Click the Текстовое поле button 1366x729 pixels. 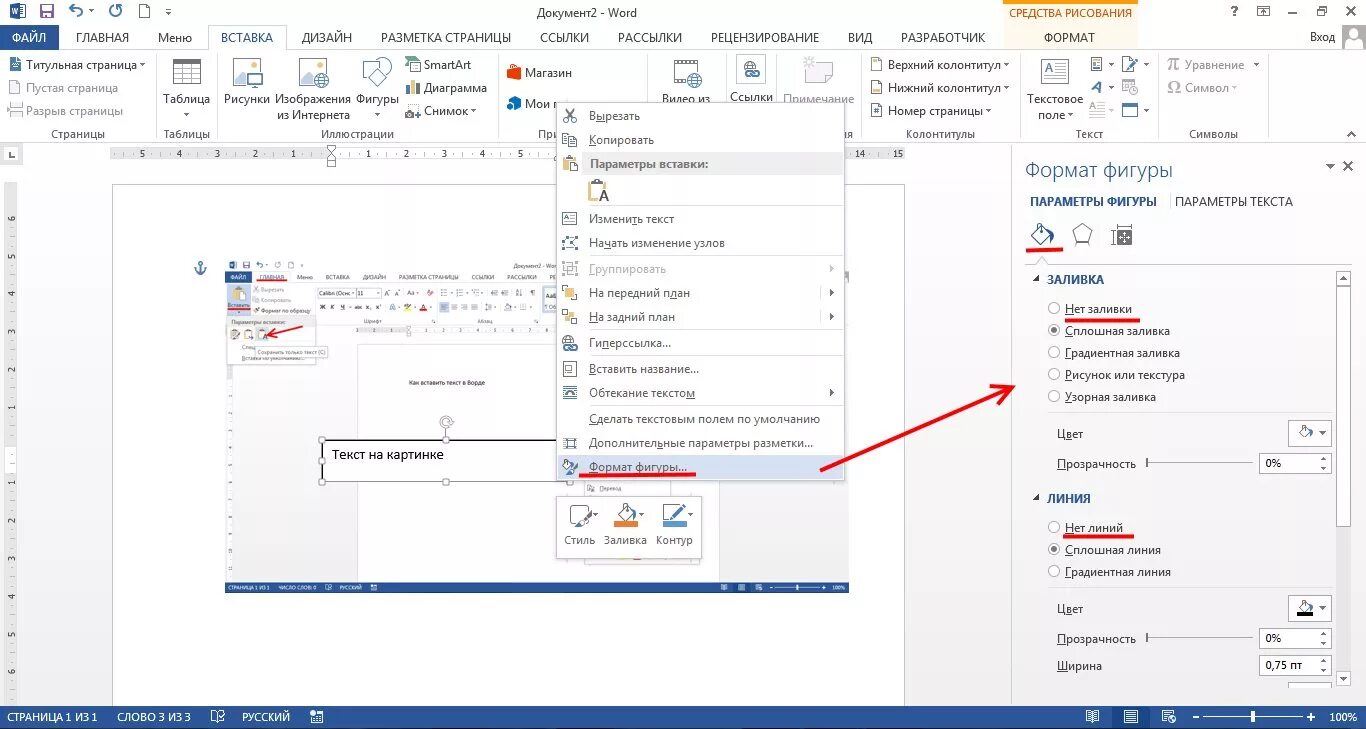1054,90
